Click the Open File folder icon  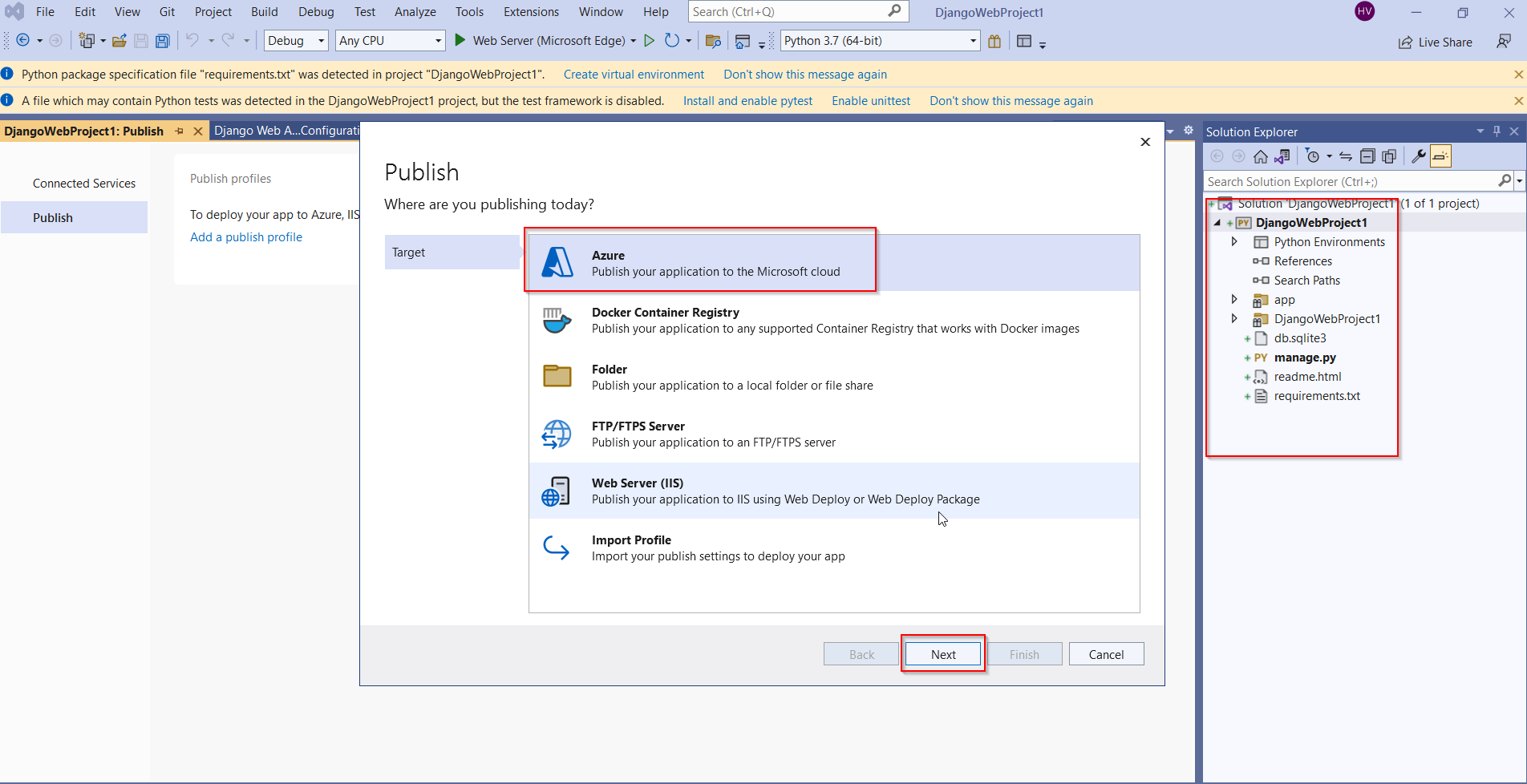(x=119, y=41)
